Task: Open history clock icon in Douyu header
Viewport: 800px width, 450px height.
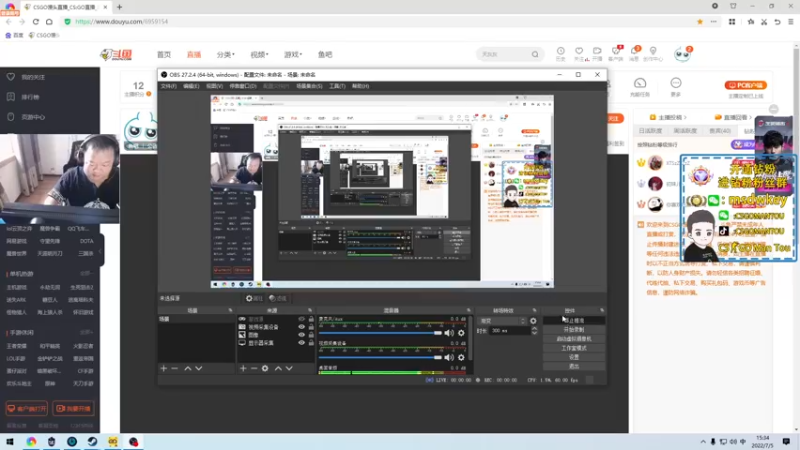Action: point(561,51)
